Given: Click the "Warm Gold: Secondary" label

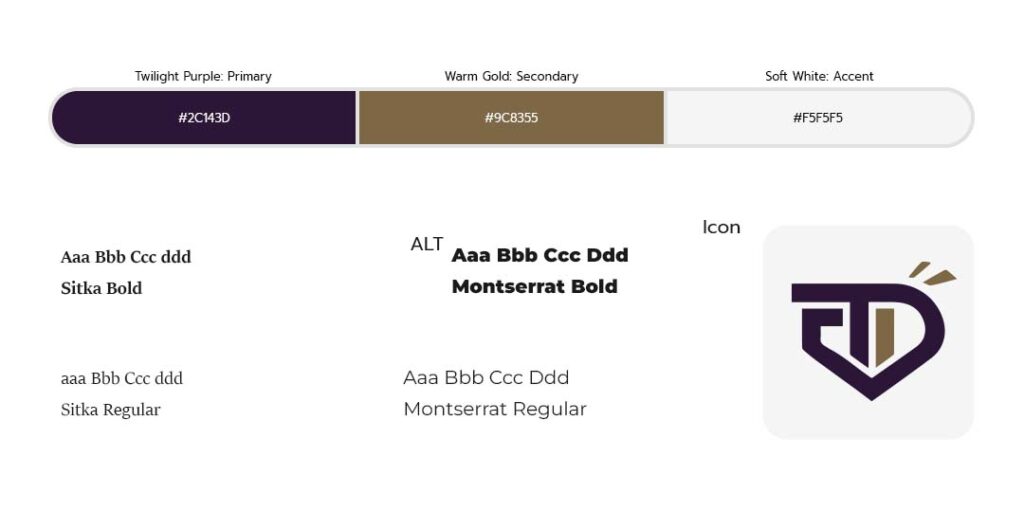Looking at the screenshot, I should point(511,76).
